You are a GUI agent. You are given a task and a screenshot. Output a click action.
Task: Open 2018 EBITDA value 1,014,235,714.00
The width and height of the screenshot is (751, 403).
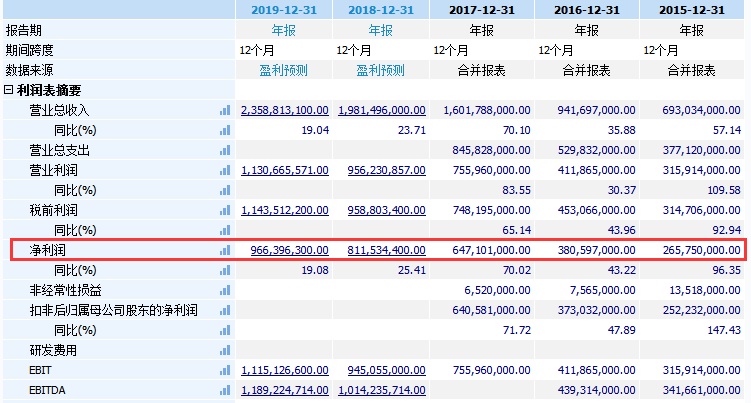[x=381, y=391]
